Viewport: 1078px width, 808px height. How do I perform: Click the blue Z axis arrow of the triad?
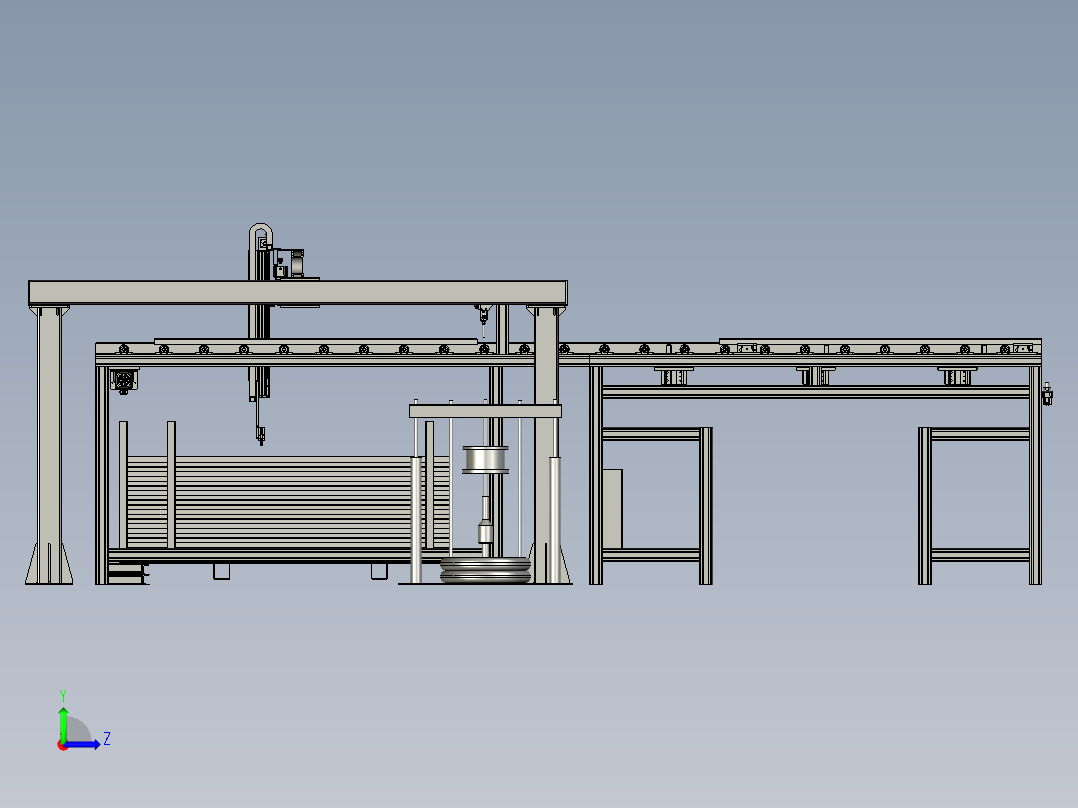tap(82, 744)
